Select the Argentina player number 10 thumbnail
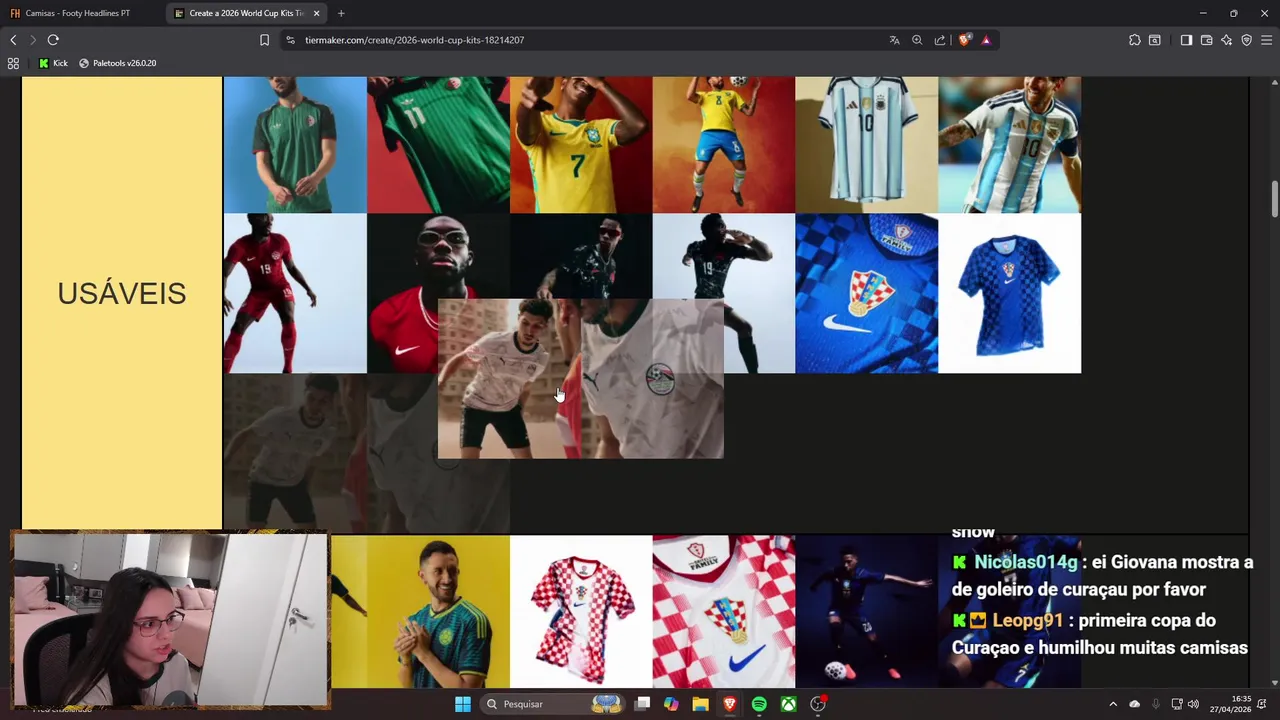The height and width of the screenshot is (720, 1280). tap(1010, 145)
